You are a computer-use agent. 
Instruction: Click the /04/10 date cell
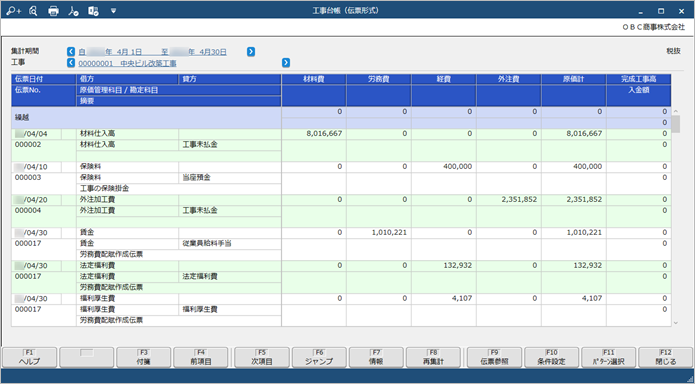click(36, 167)
